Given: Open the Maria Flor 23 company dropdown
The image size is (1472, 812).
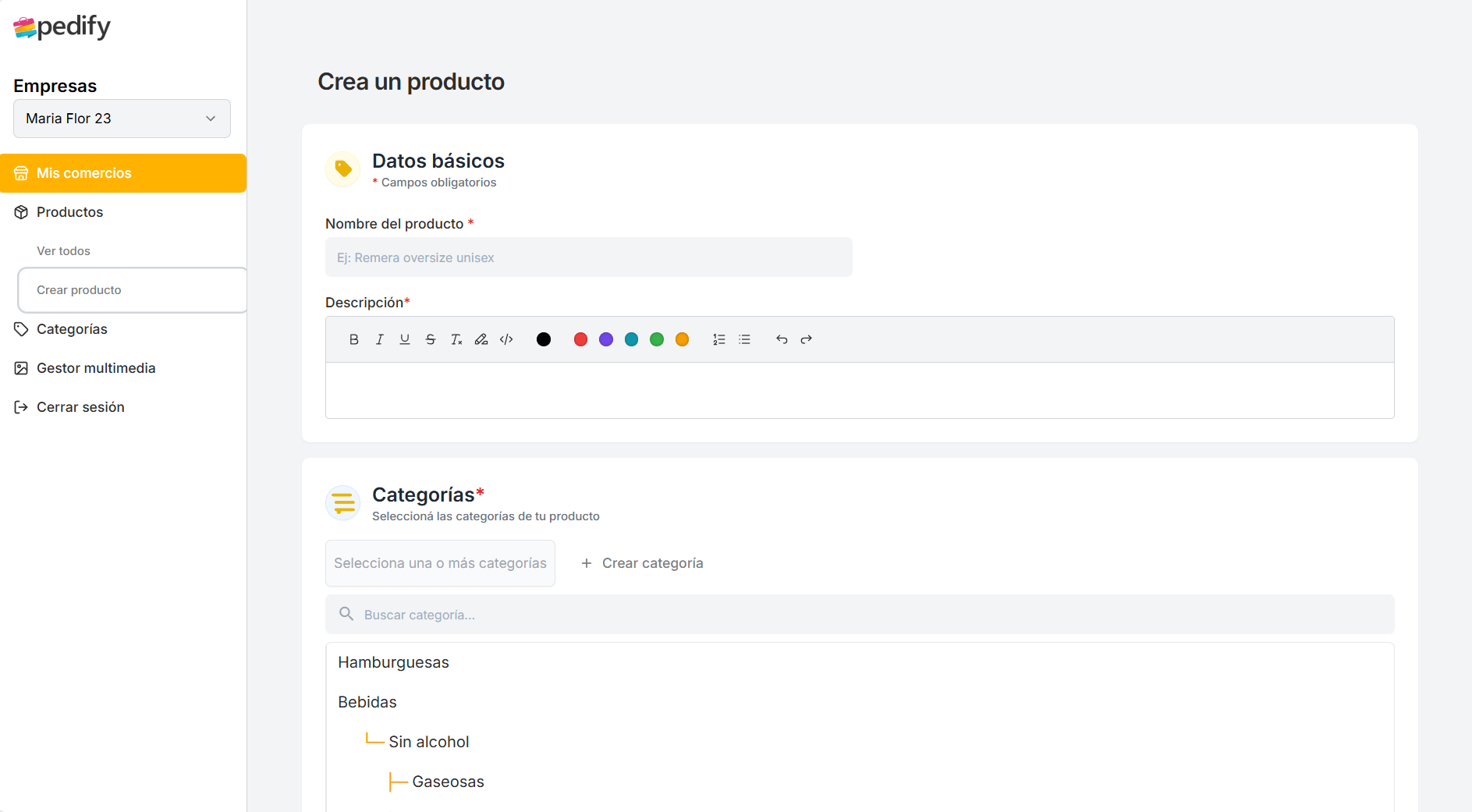Looking at the screenshot, I should pos(122,119).
